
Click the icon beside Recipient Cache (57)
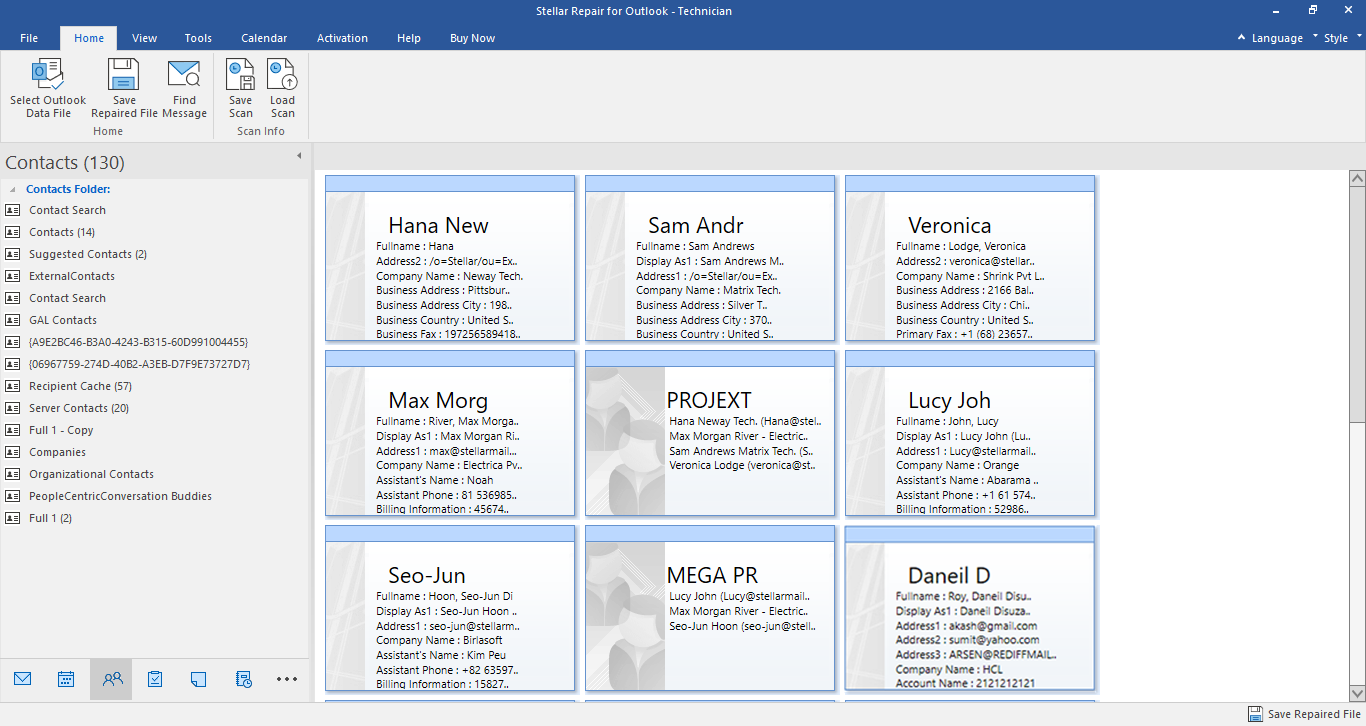(13, 386)
